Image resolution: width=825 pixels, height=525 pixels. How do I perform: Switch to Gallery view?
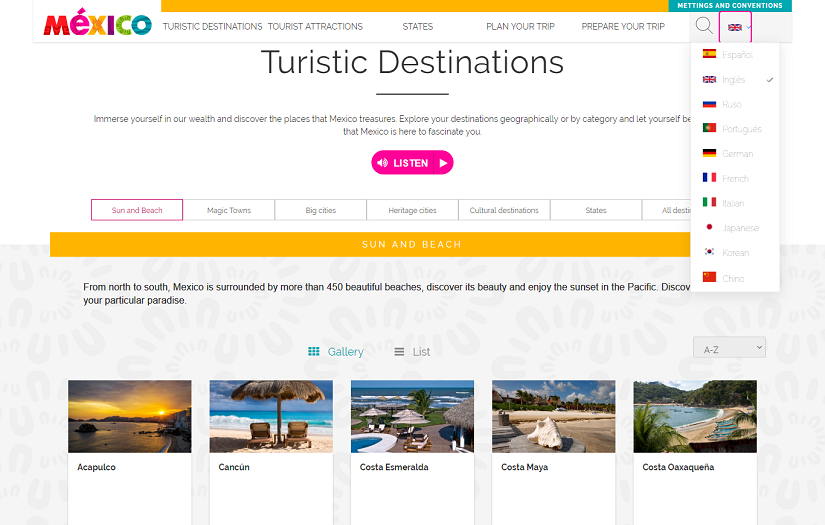point(336,351)
